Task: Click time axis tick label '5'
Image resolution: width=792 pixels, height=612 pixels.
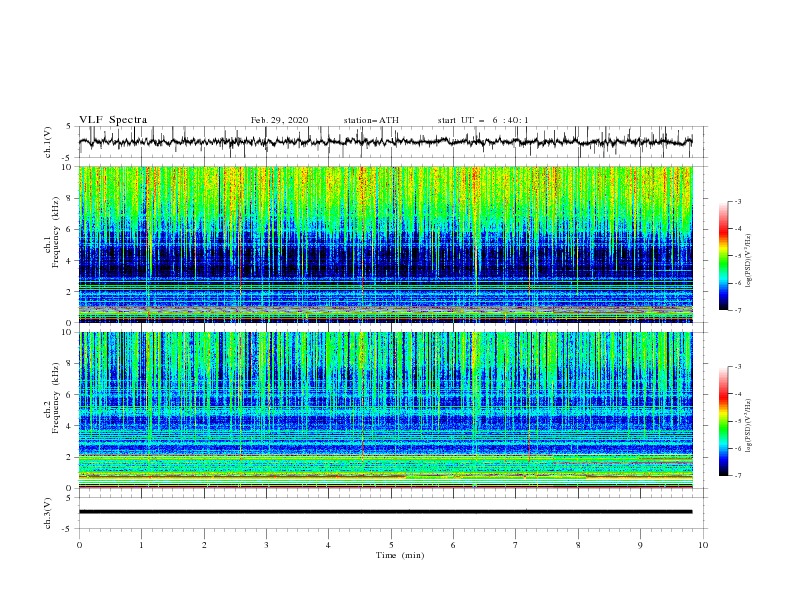Action: 391,545
